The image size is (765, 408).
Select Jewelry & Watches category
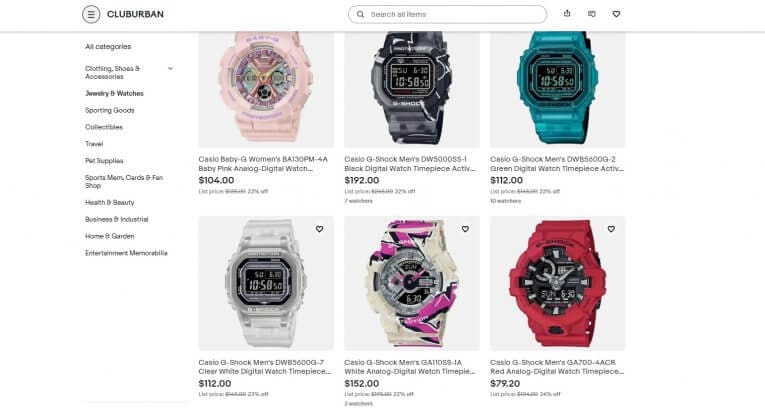[x=114, y=93]
